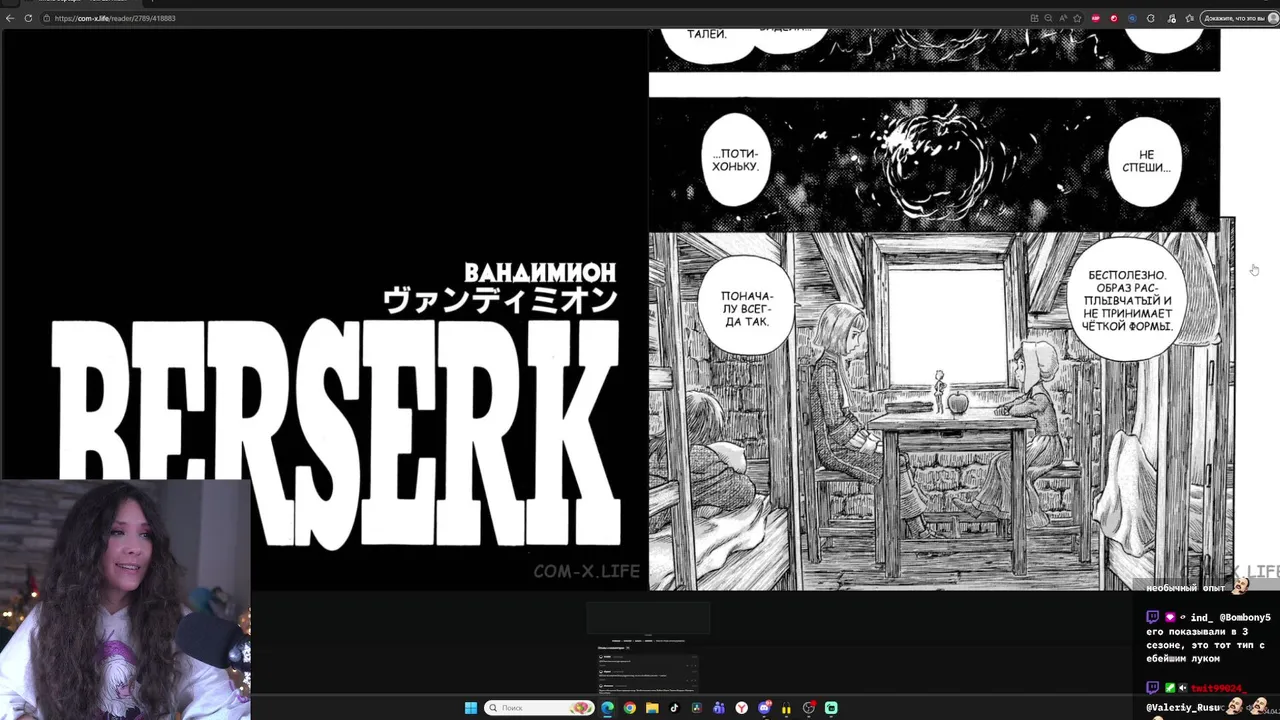Open Microsoft Teams from the taskbar

[719, 708]
